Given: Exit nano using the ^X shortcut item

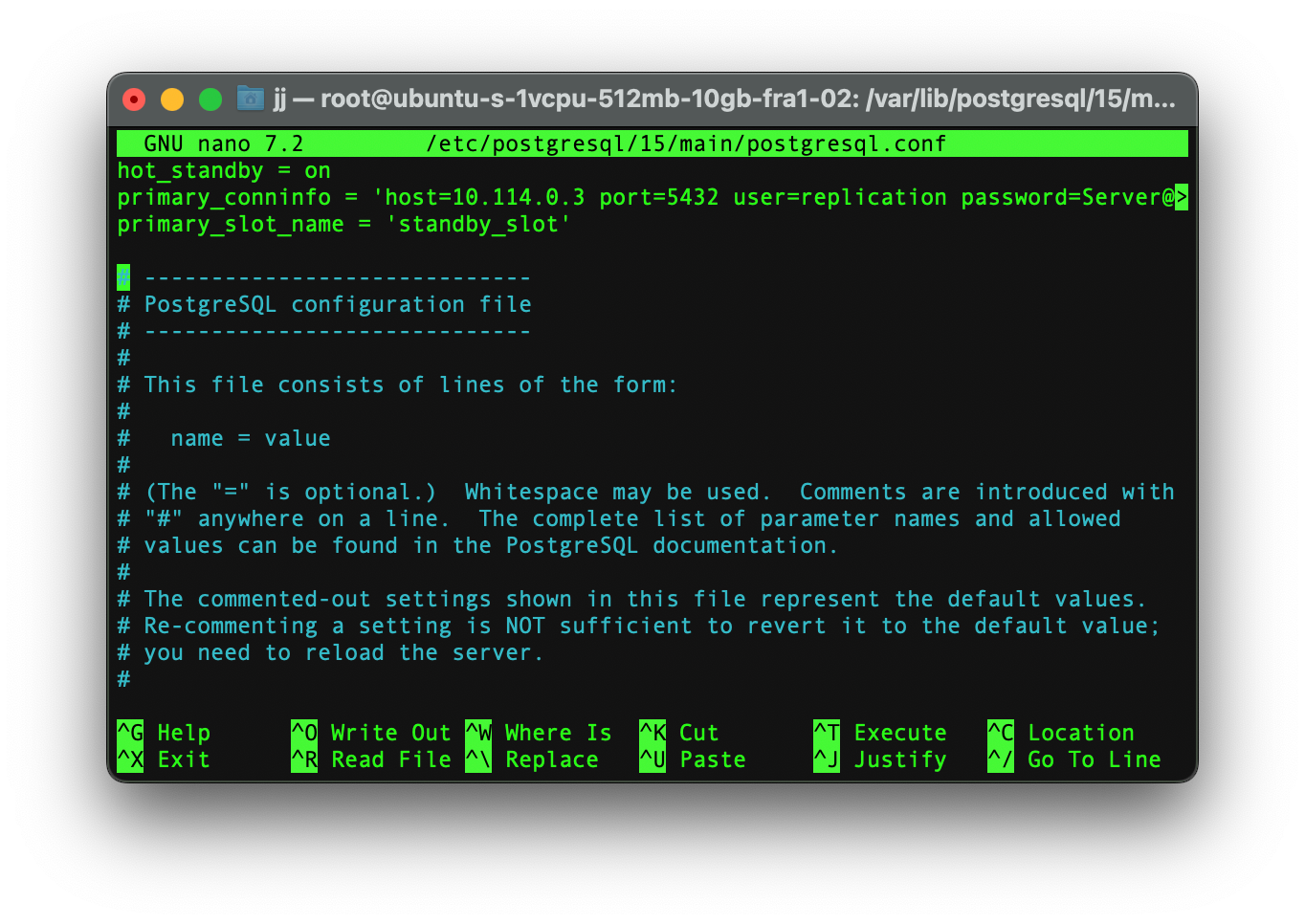Looking at the screenshot, I should pyautogui.click(x=163, y=759).
